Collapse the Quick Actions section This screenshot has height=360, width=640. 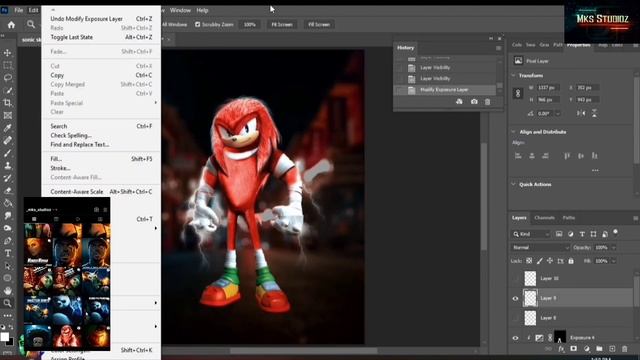click(x=513, y=184)
